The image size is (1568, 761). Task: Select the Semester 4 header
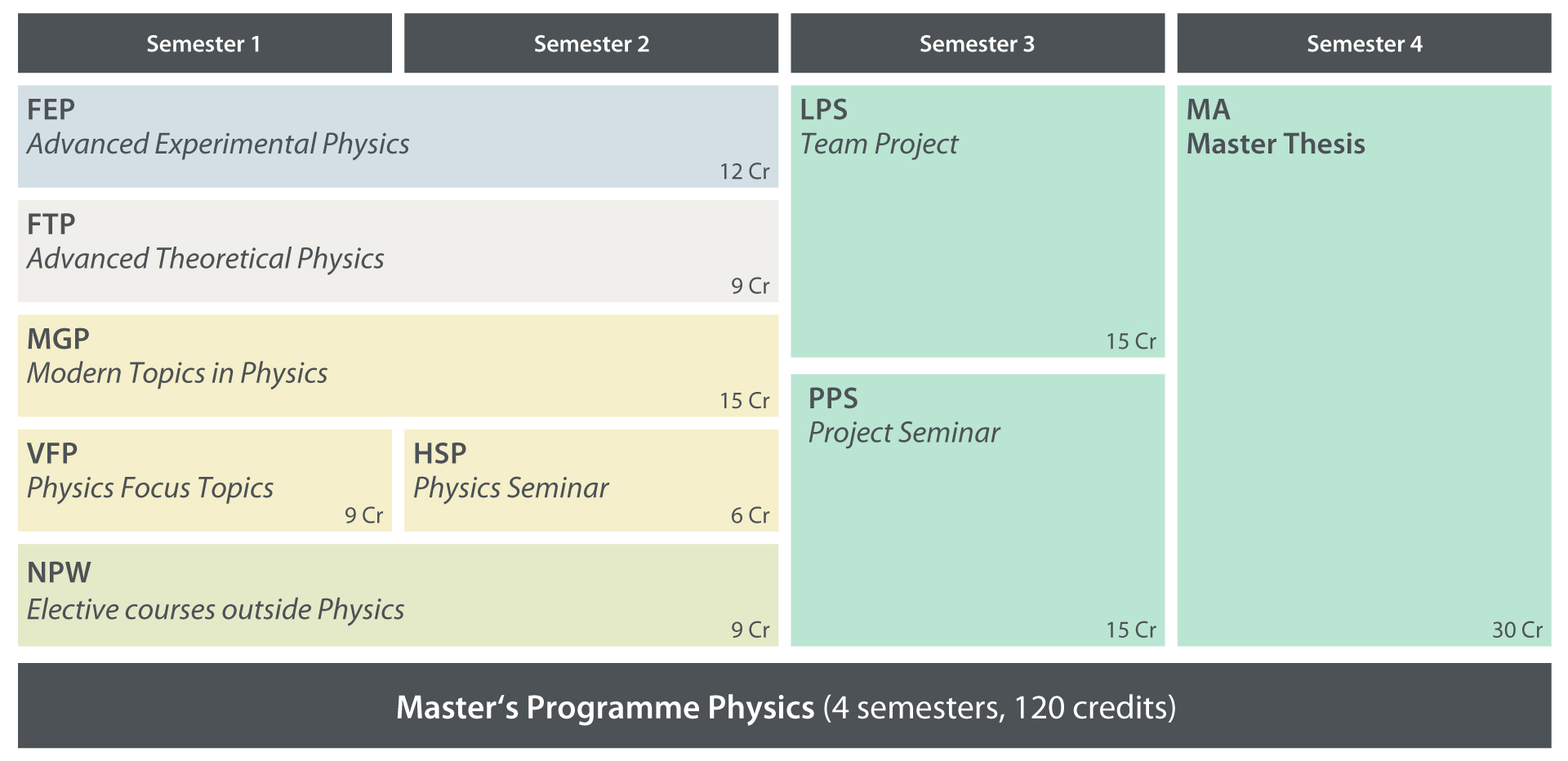pos(1364,43)
